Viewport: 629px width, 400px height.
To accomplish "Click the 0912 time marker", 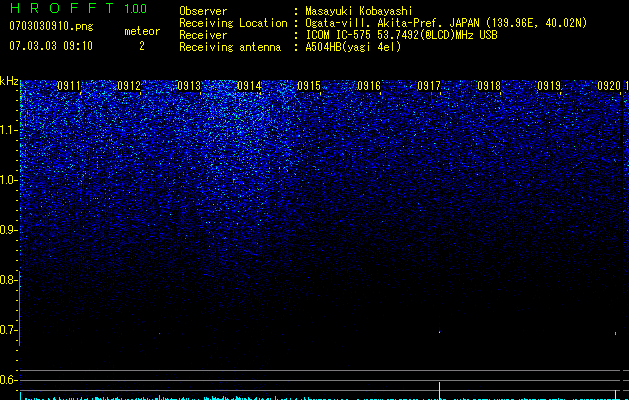I will pos(129,86).
